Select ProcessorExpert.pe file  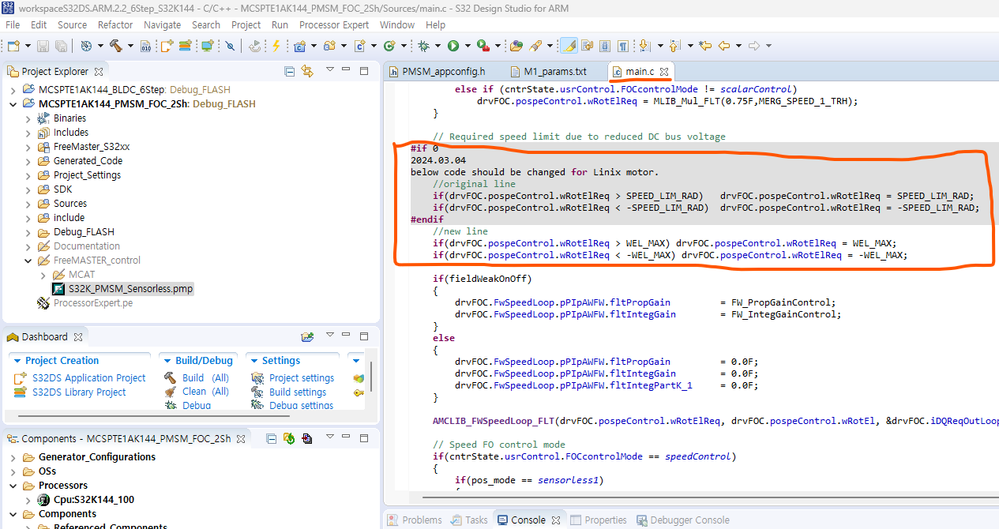(93, 303)
